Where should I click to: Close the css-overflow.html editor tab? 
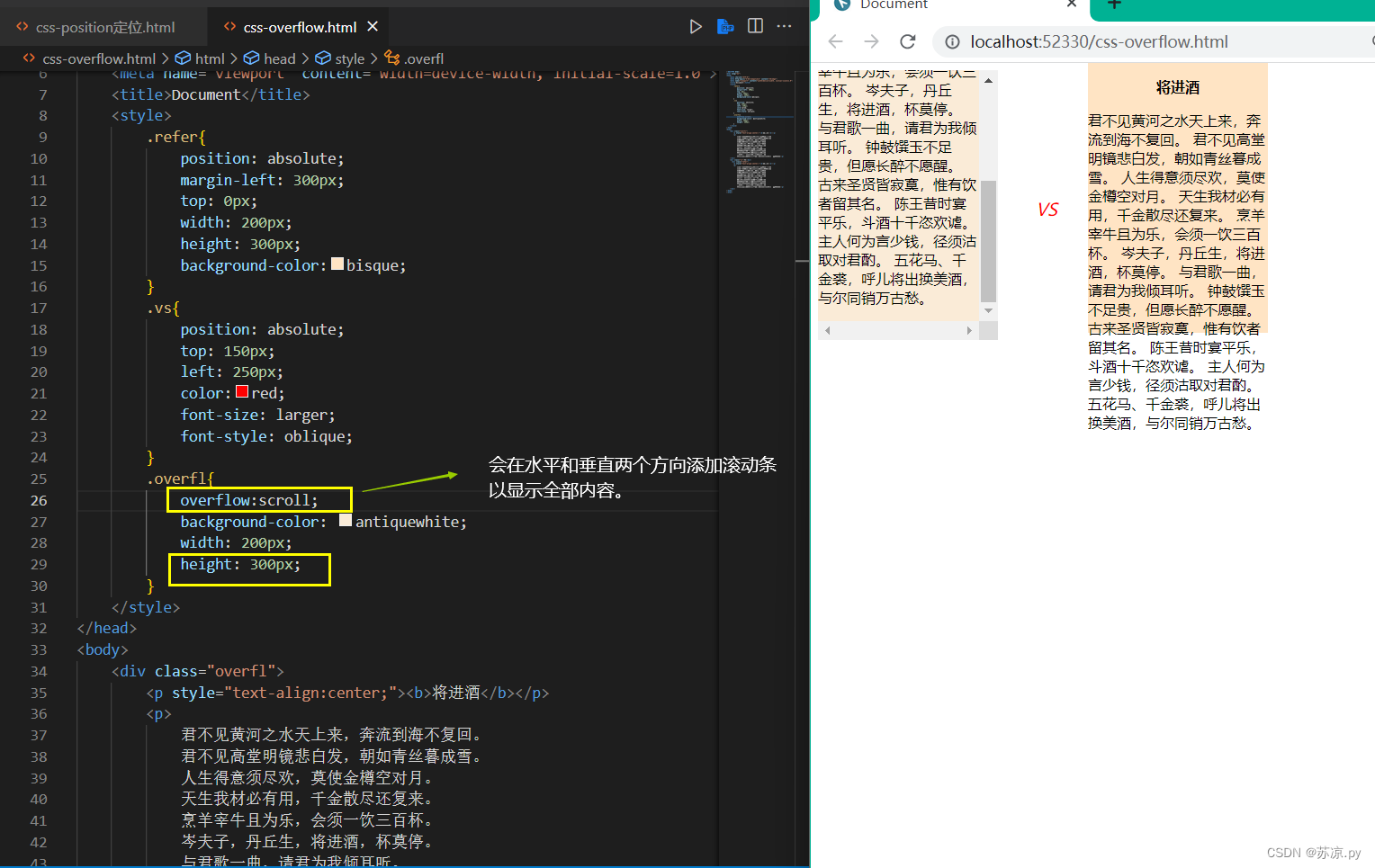click(373, 27)
